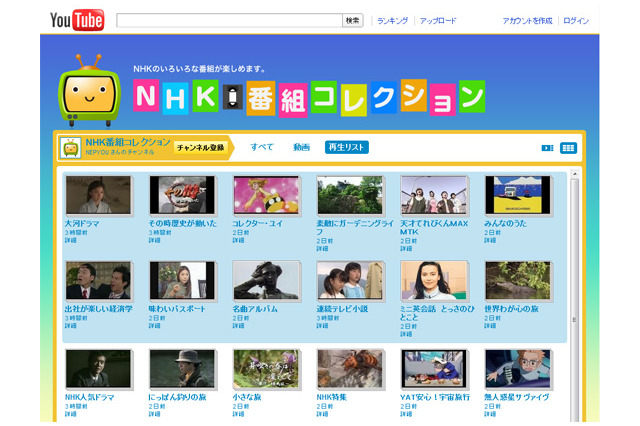Click the NEPYOU channel avatar icon
Screen dimensions: 640x426
tap(70, 148)
